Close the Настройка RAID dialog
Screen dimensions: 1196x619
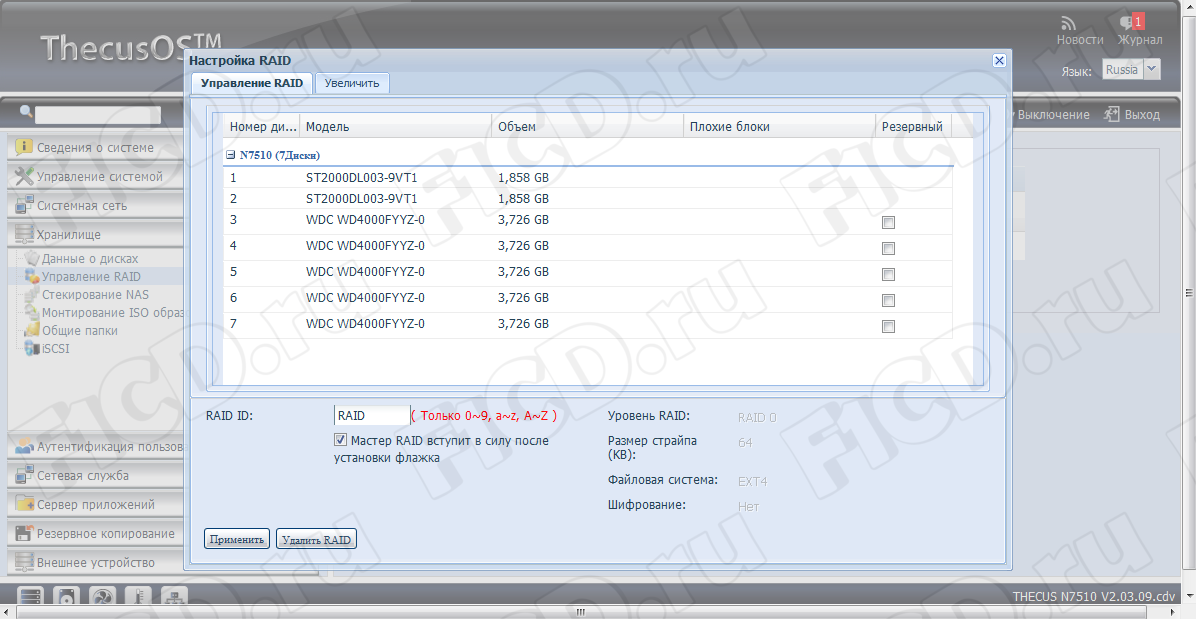(999, 61)
